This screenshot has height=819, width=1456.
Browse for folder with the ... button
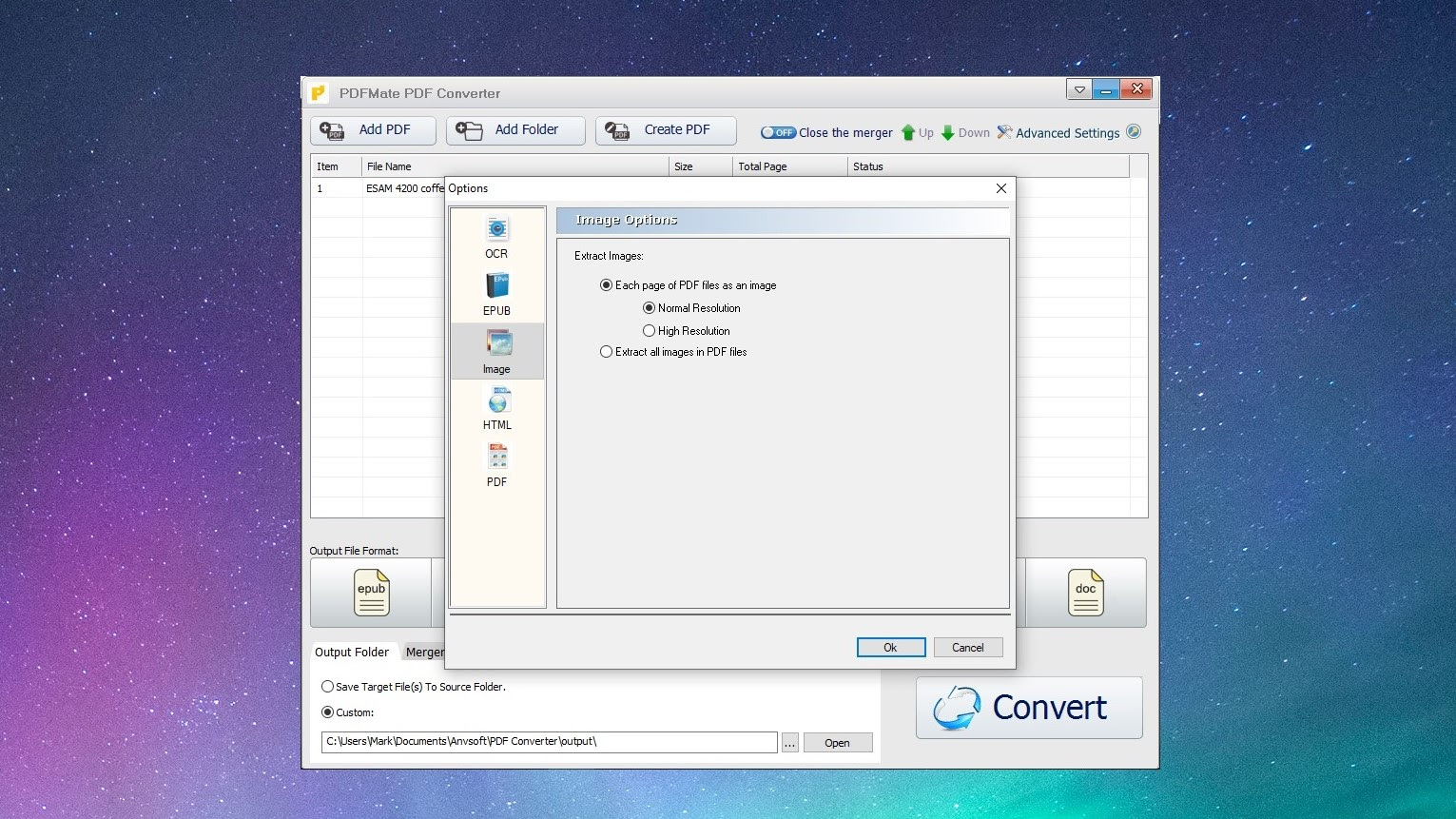click(790, 743)
